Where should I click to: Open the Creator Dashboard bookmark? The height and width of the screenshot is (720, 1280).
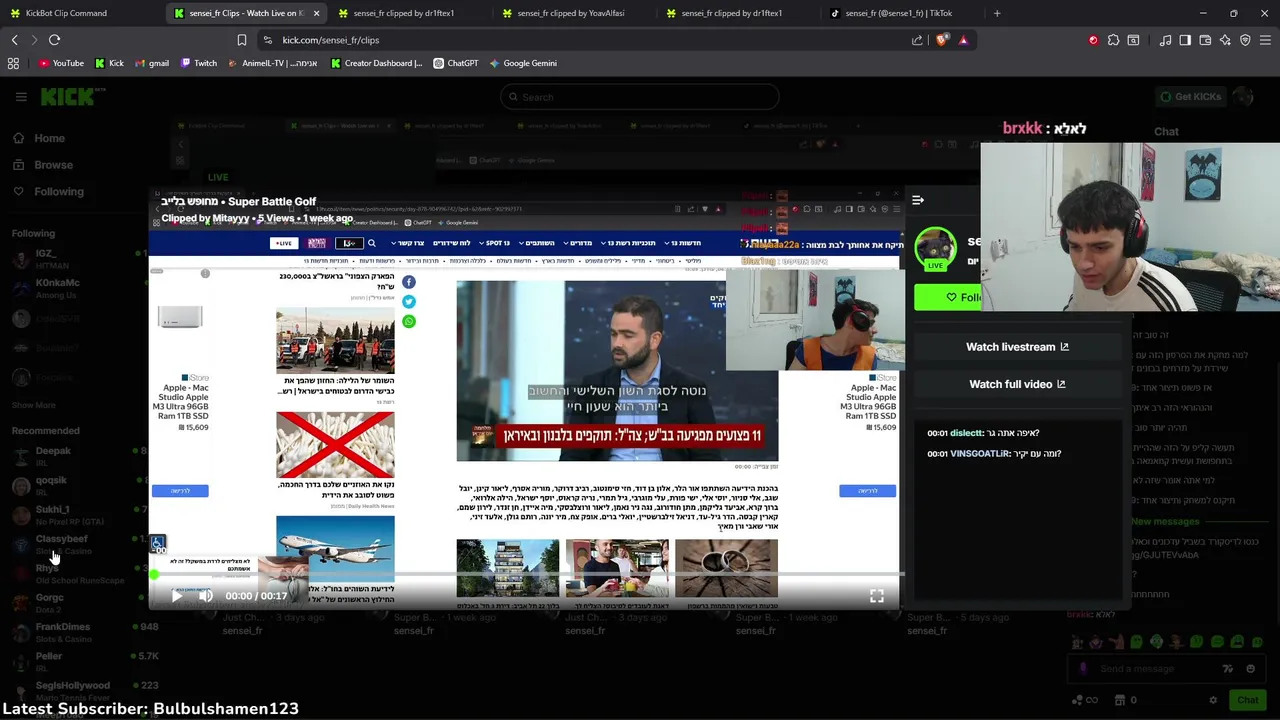376,63
